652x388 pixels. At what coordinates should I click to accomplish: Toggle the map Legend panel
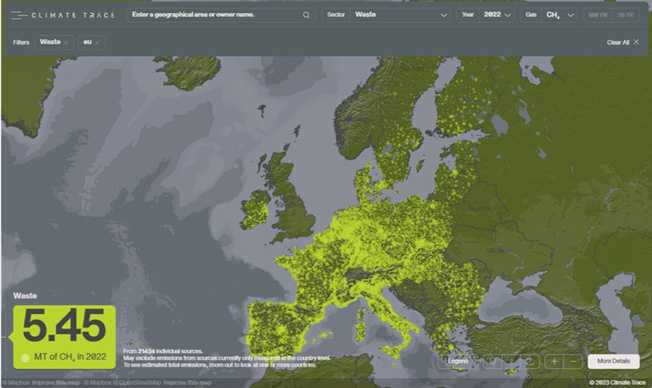(x=458, y=361)
